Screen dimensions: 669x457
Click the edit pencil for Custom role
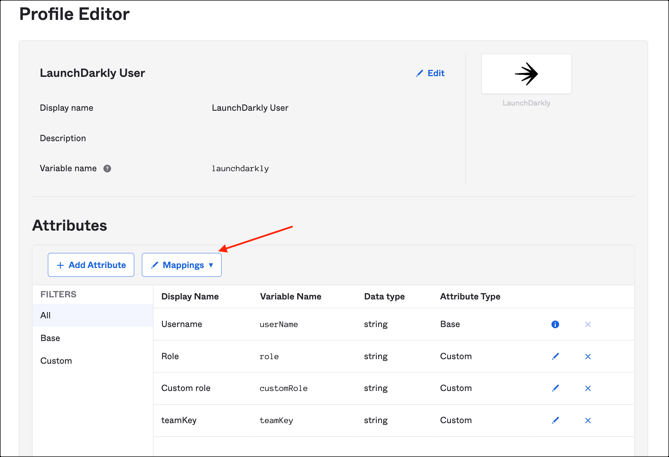[555, 388]
